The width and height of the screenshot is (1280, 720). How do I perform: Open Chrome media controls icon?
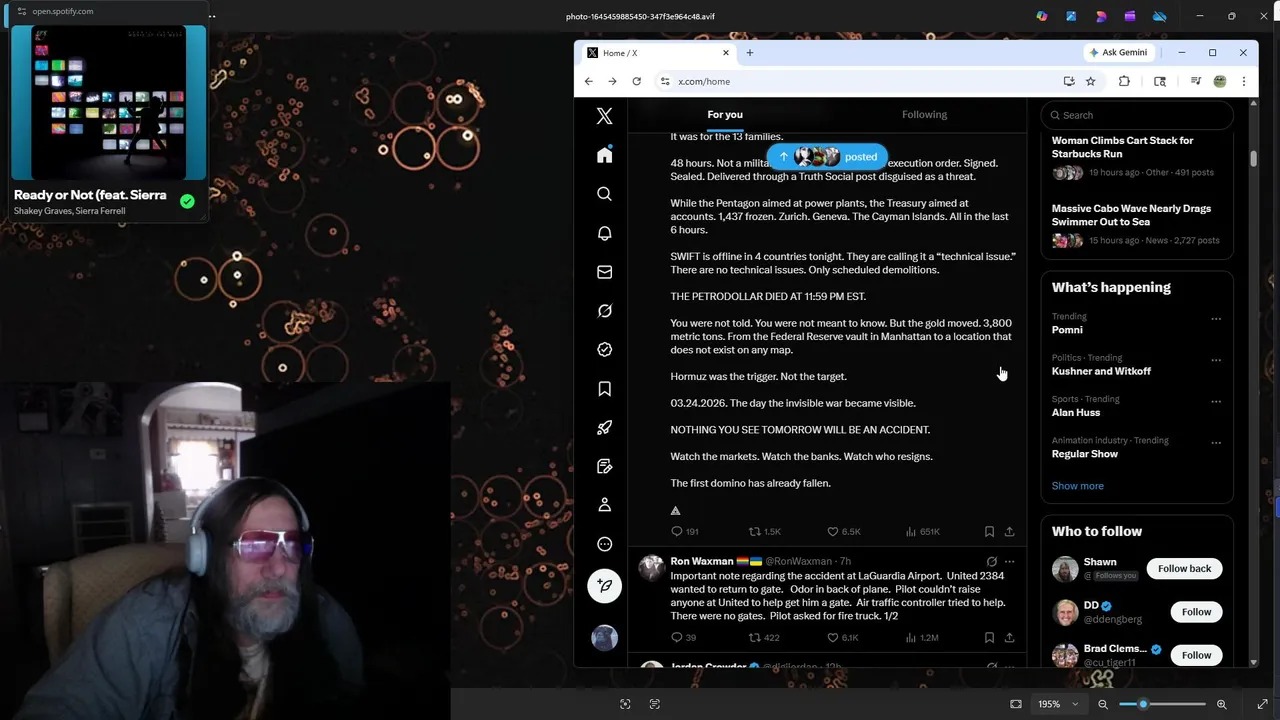pos(1195,81)
